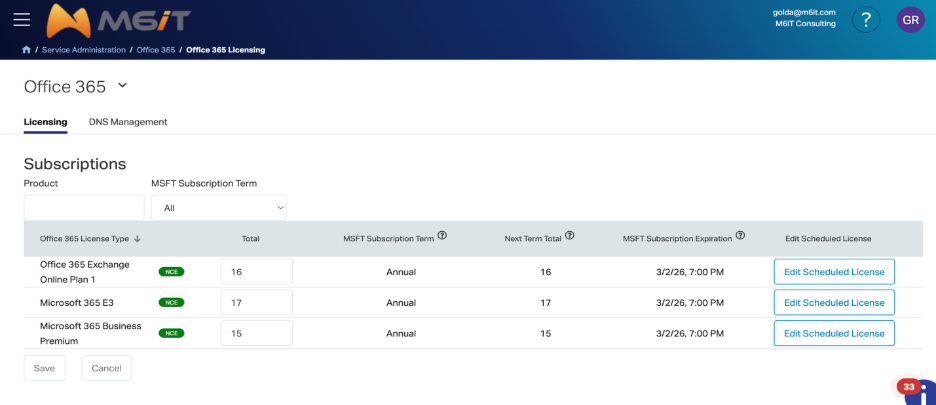Image resolution: width=936 pixels, height=405 pixels.
Task: Expand the Office 365 service chevron
Action: [x=122, y=85]
